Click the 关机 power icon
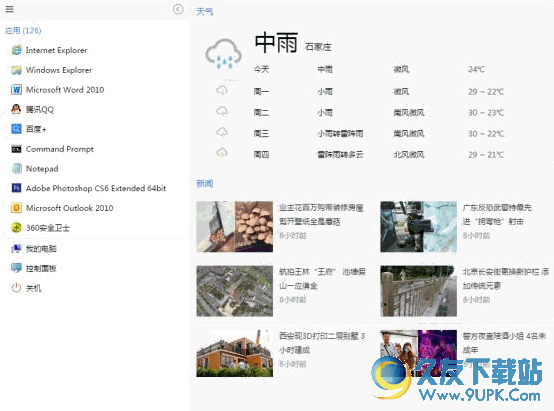This screenshot has width=554, height=411. coord(16,288)
